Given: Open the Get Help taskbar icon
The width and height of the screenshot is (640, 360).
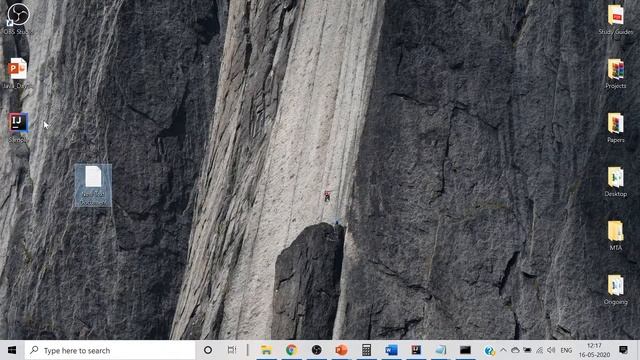Looking at the screenshot, I should (x=489, y=350).
